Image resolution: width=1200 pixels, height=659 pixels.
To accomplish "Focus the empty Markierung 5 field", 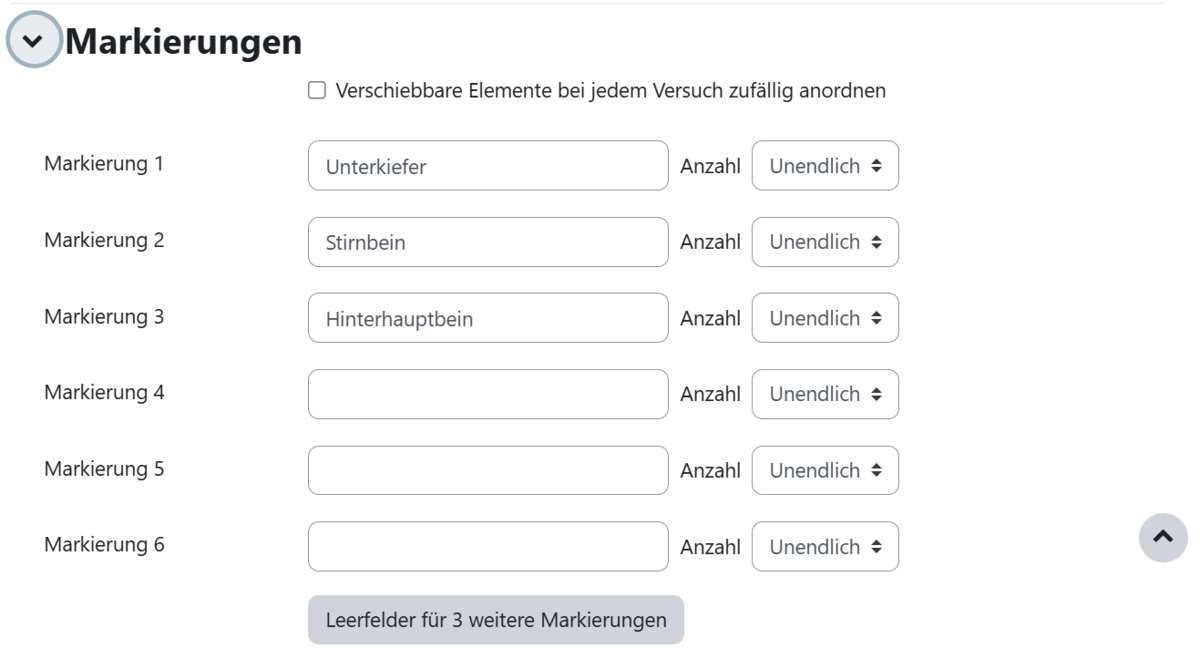I will (488, 470).
